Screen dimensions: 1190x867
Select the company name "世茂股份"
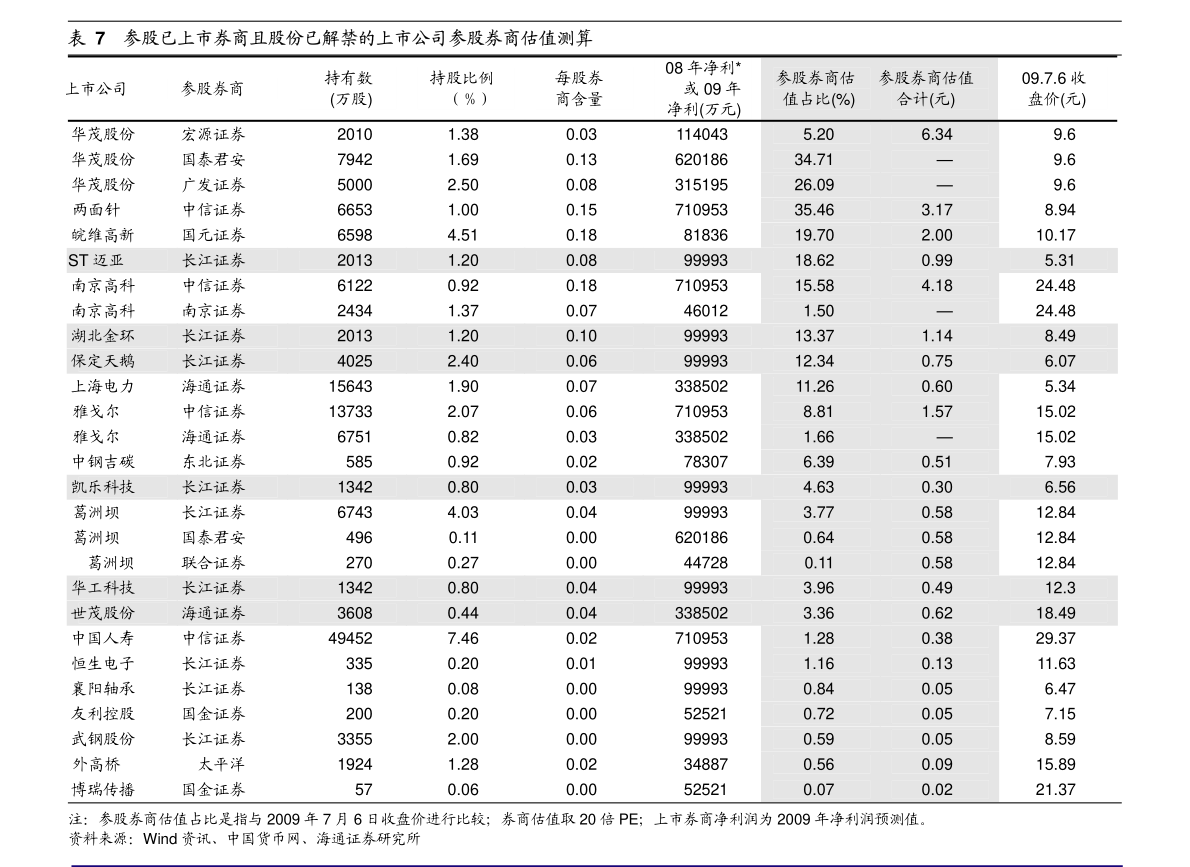point(103,613)
